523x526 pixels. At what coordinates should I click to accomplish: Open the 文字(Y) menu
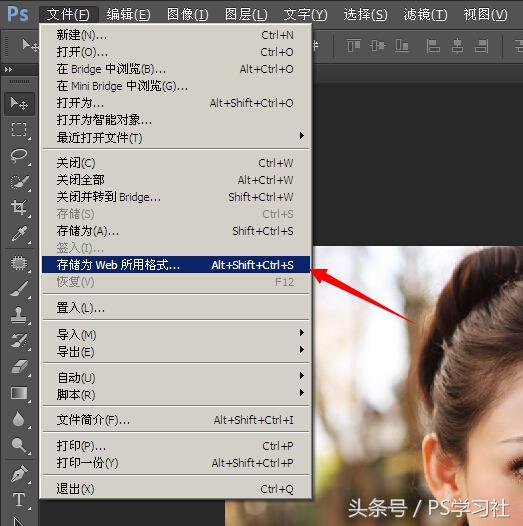[305, 14]
